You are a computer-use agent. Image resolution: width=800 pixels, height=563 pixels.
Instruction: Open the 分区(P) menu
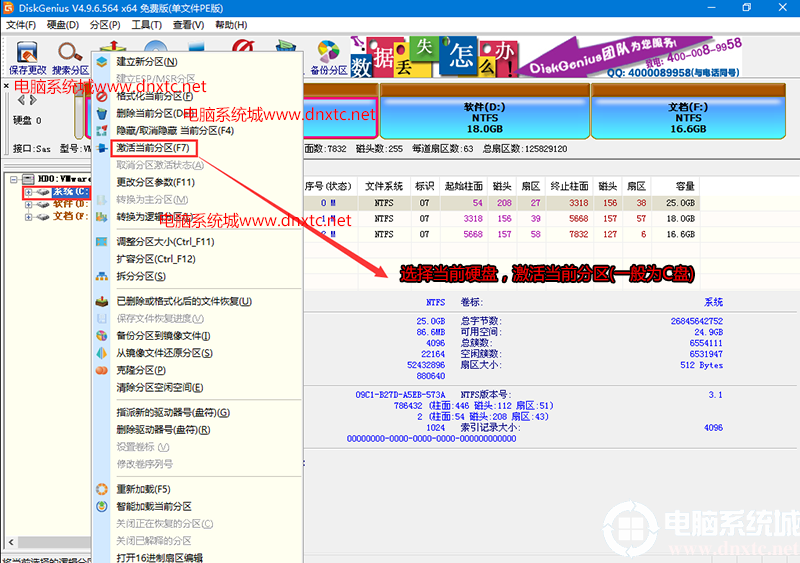pos(105,25)
